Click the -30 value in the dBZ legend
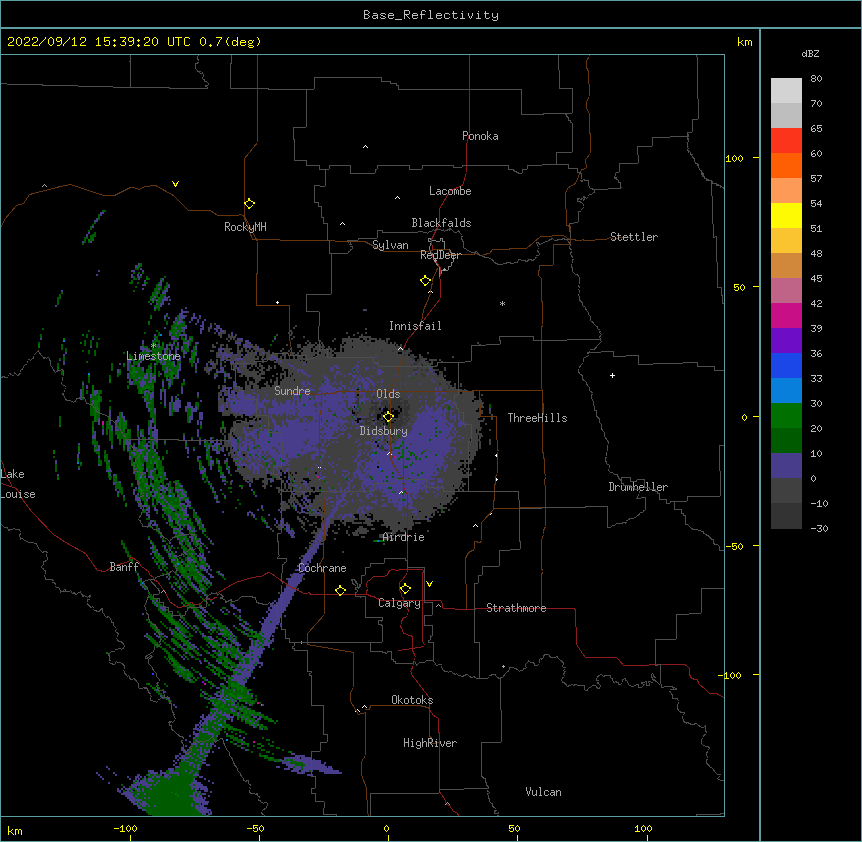862x842 pixels. (x=819, y=528)
